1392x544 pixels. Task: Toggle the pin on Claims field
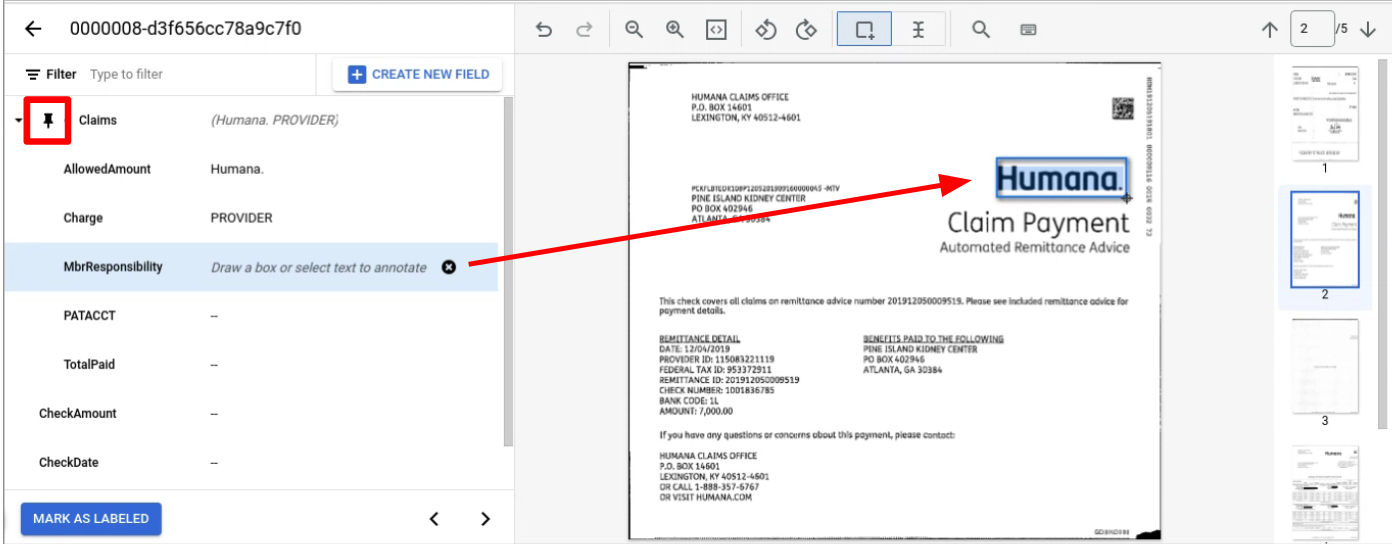pyautogui.click(x=47, y=120)
